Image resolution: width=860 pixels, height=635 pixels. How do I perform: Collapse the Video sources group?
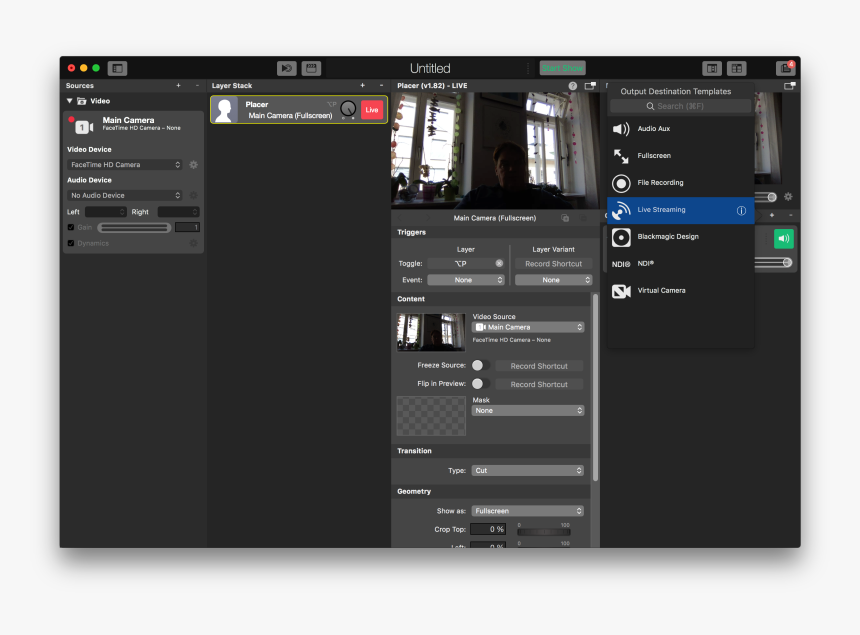coord(70,101)
